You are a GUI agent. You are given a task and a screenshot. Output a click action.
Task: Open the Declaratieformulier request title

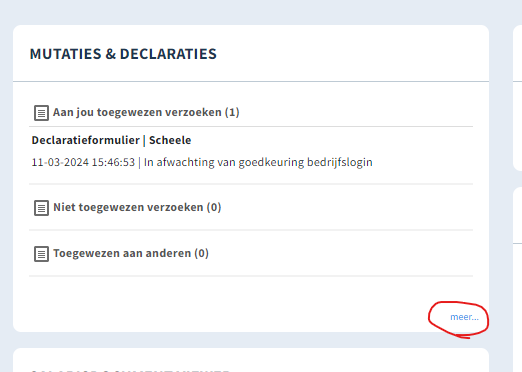tap(85, 140)
